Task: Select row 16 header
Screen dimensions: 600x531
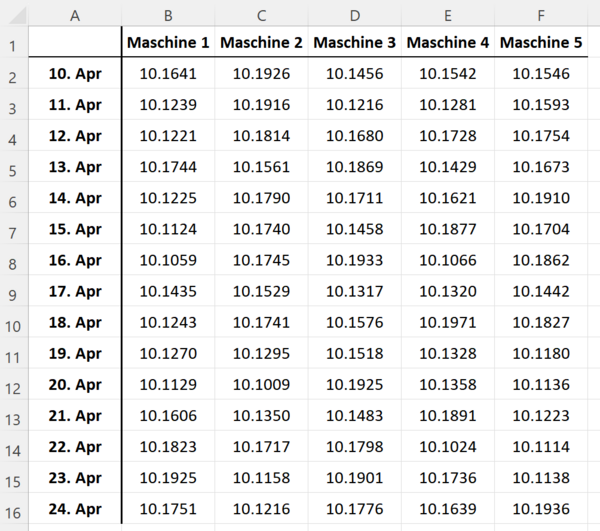Action: [x=13, y=508]
